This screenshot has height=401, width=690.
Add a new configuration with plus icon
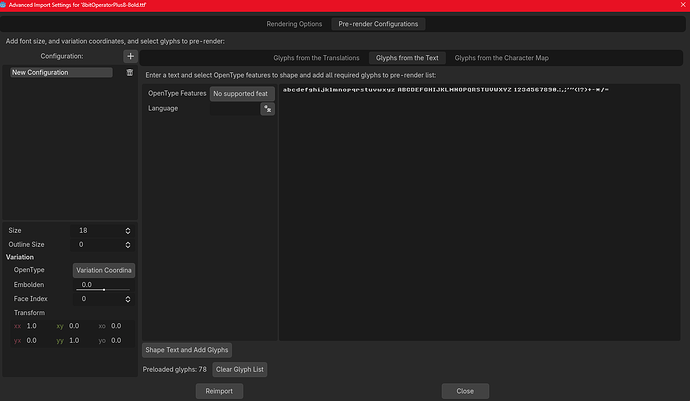[x=130, y=56]
